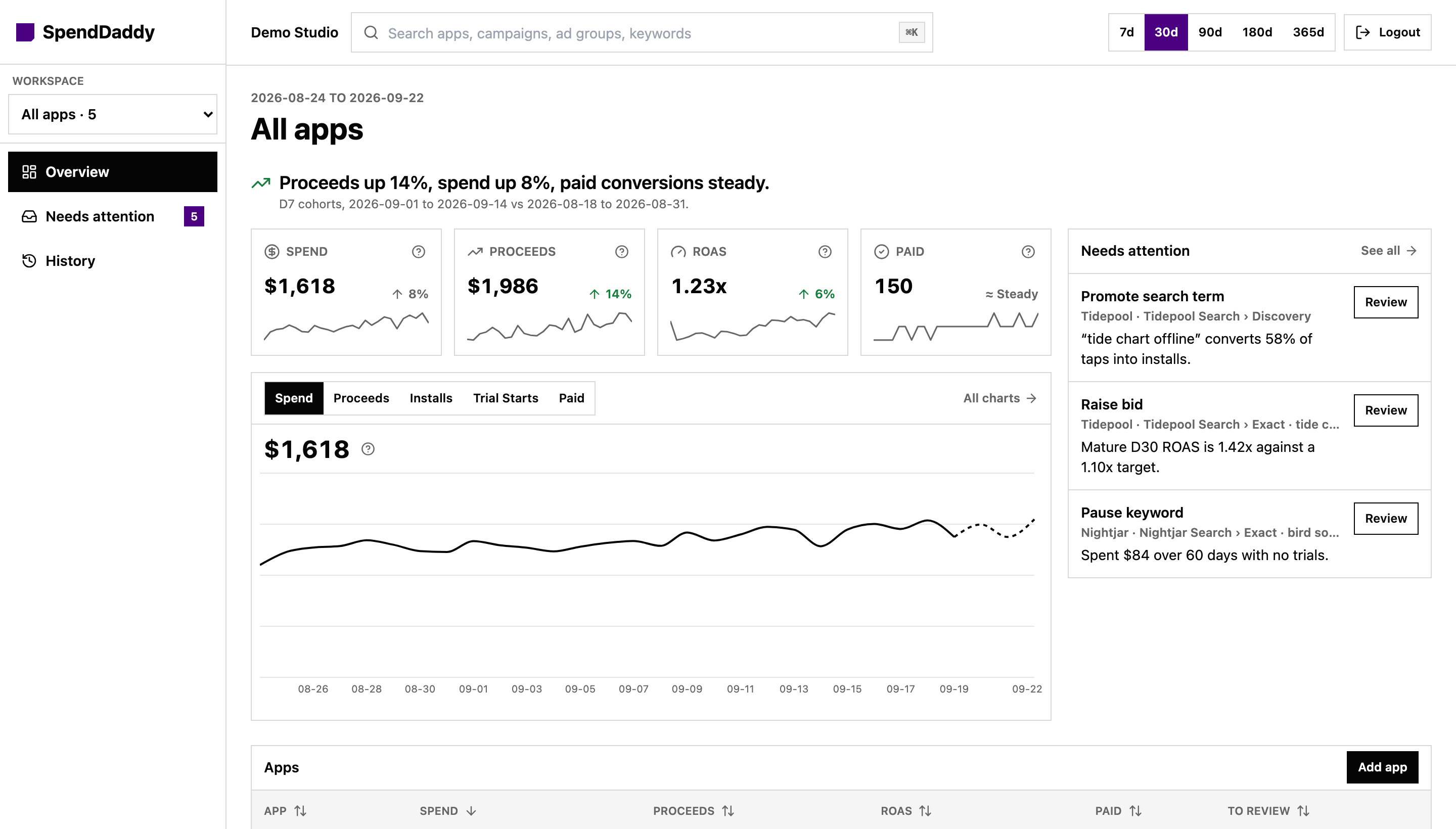Select the 30d date range

click(x=1166, y=32)
